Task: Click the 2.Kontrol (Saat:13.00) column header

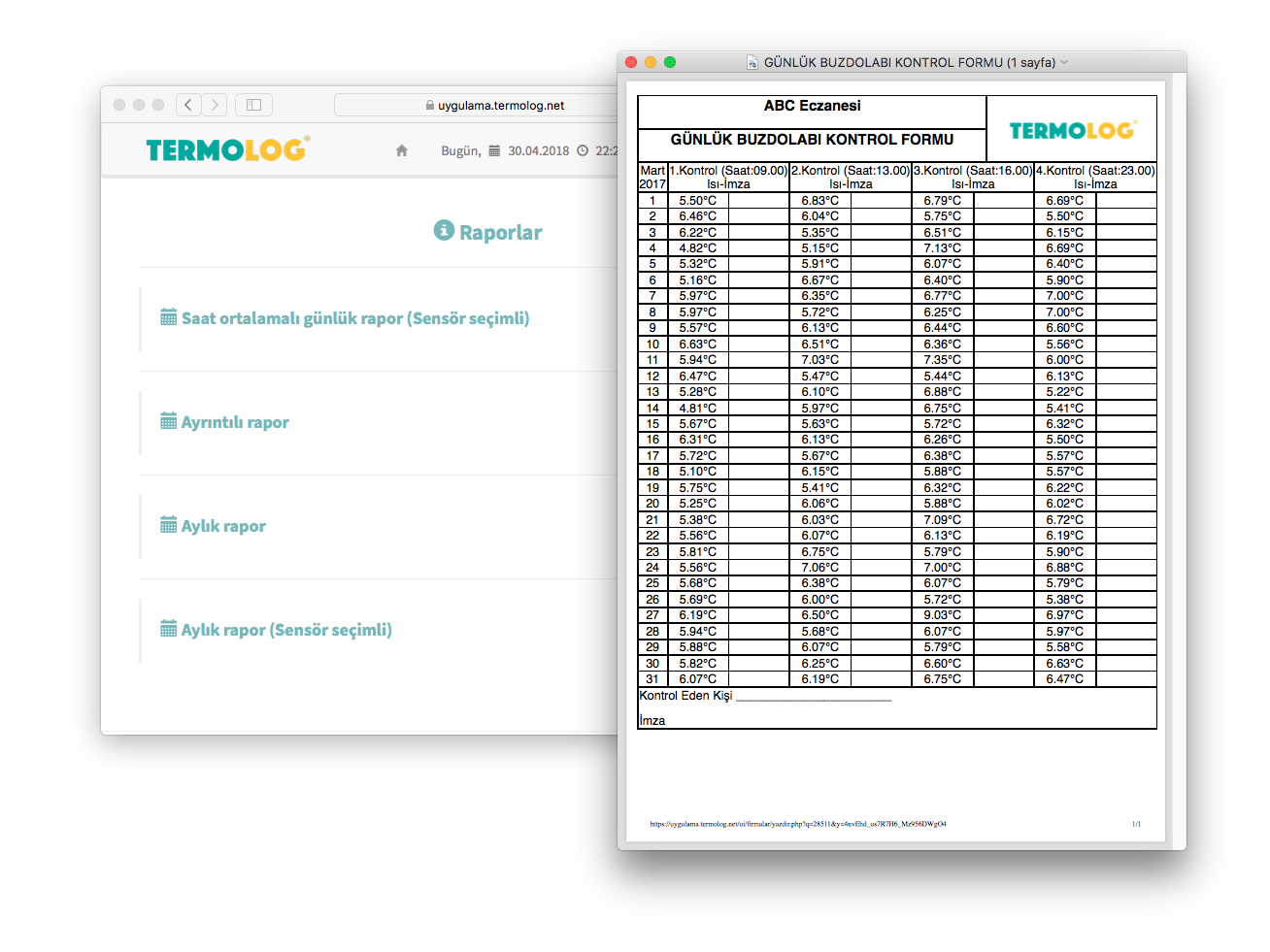Action: coord(851,177)
